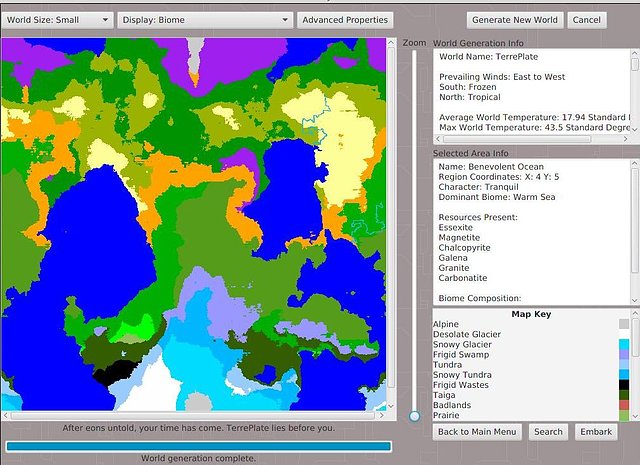Click the light green Prairie swatch
This screenshot has height=465, width=640.
(x=624, y=415)
